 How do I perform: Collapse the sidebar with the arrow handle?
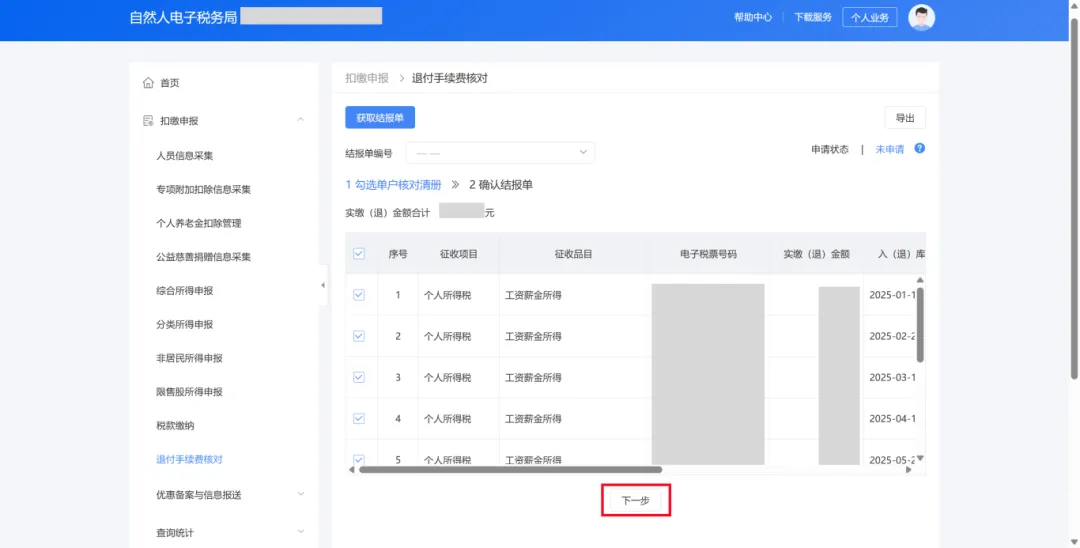[322, 285]
